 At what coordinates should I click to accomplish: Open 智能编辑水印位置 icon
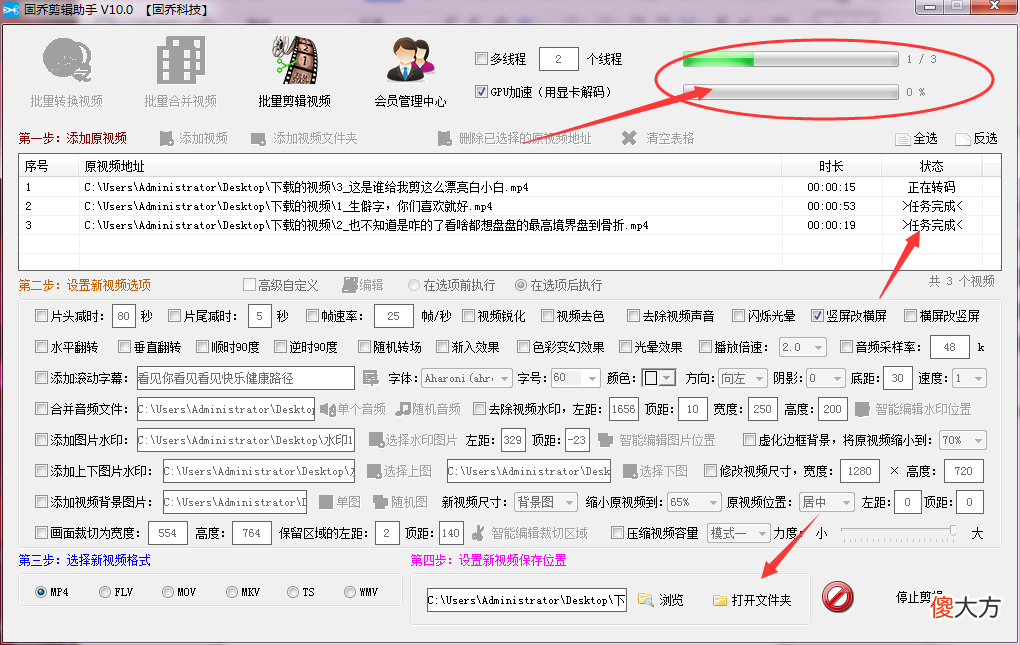863,409
